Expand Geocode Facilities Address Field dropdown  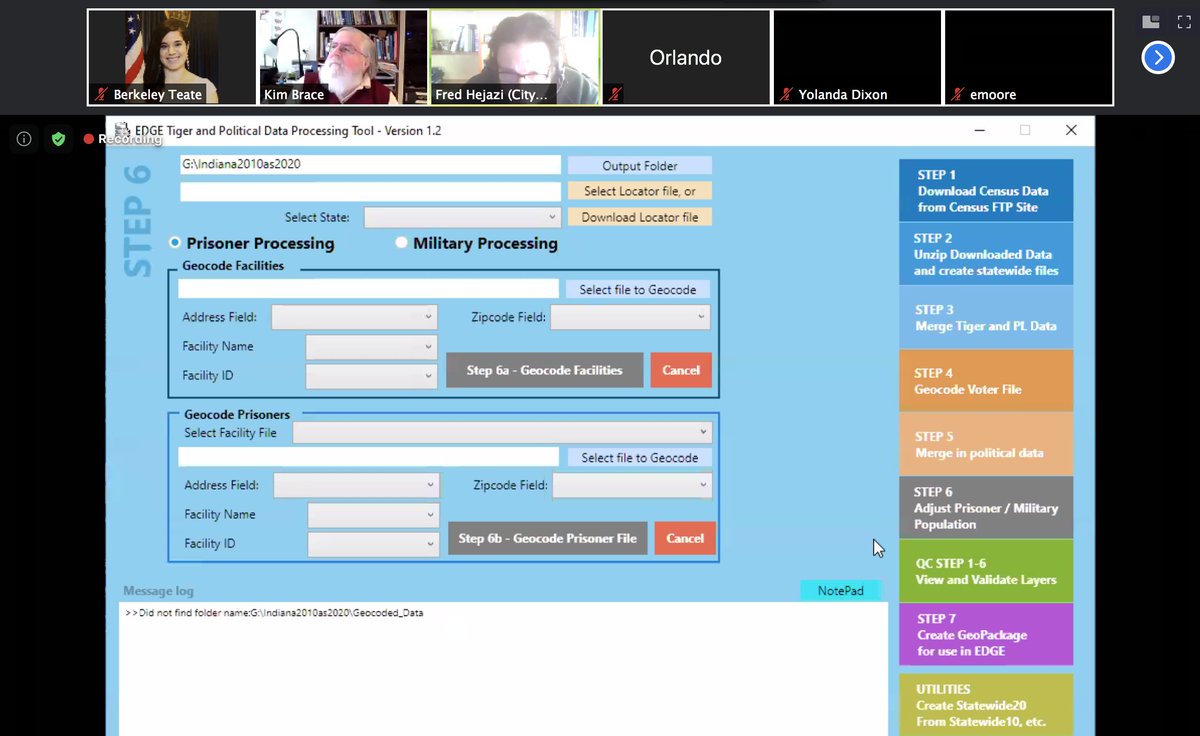point(354,317)
